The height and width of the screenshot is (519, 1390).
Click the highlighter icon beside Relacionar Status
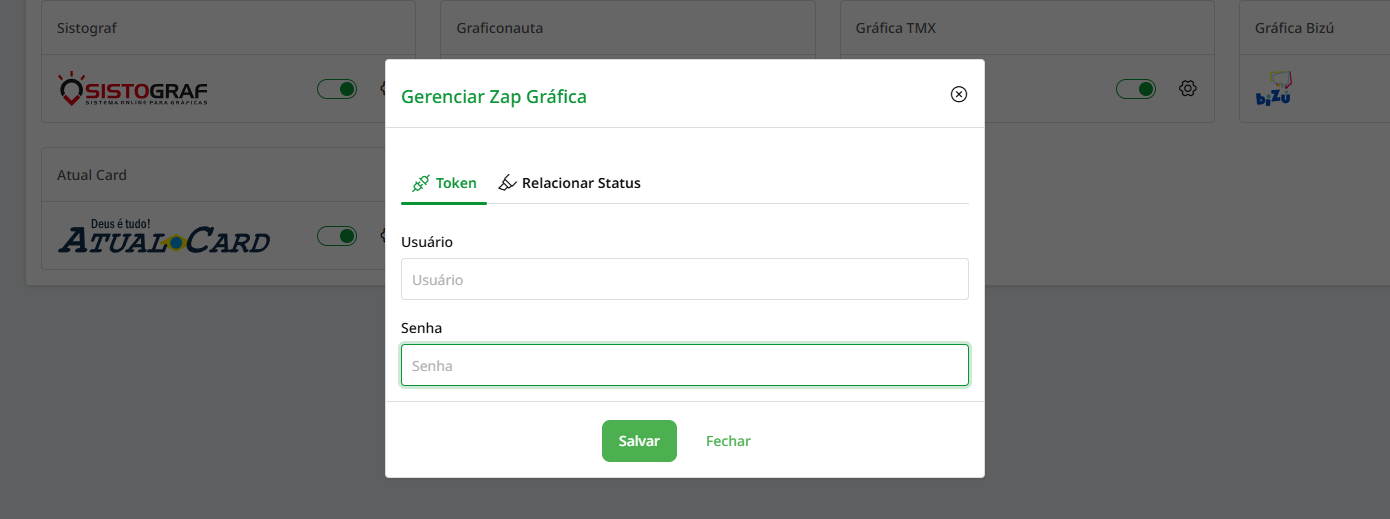pos(507,183)
